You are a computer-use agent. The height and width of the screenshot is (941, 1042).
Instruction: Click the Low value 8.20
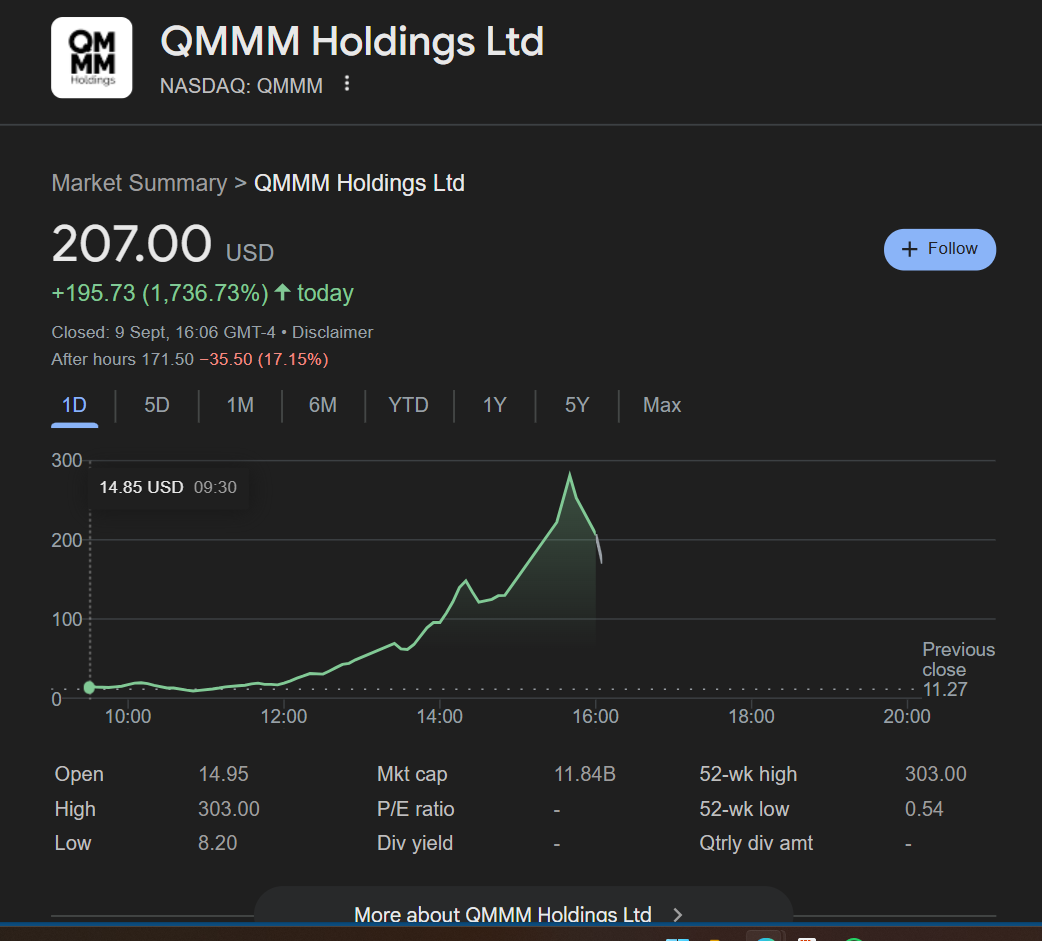217,843
